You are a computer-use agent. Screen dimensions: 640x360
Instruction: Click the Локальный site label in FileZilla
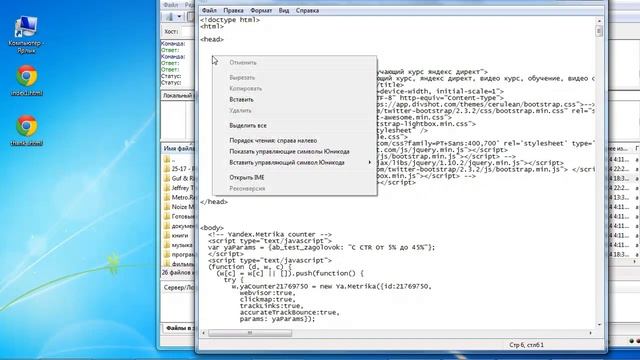click(x=177, y=96)
